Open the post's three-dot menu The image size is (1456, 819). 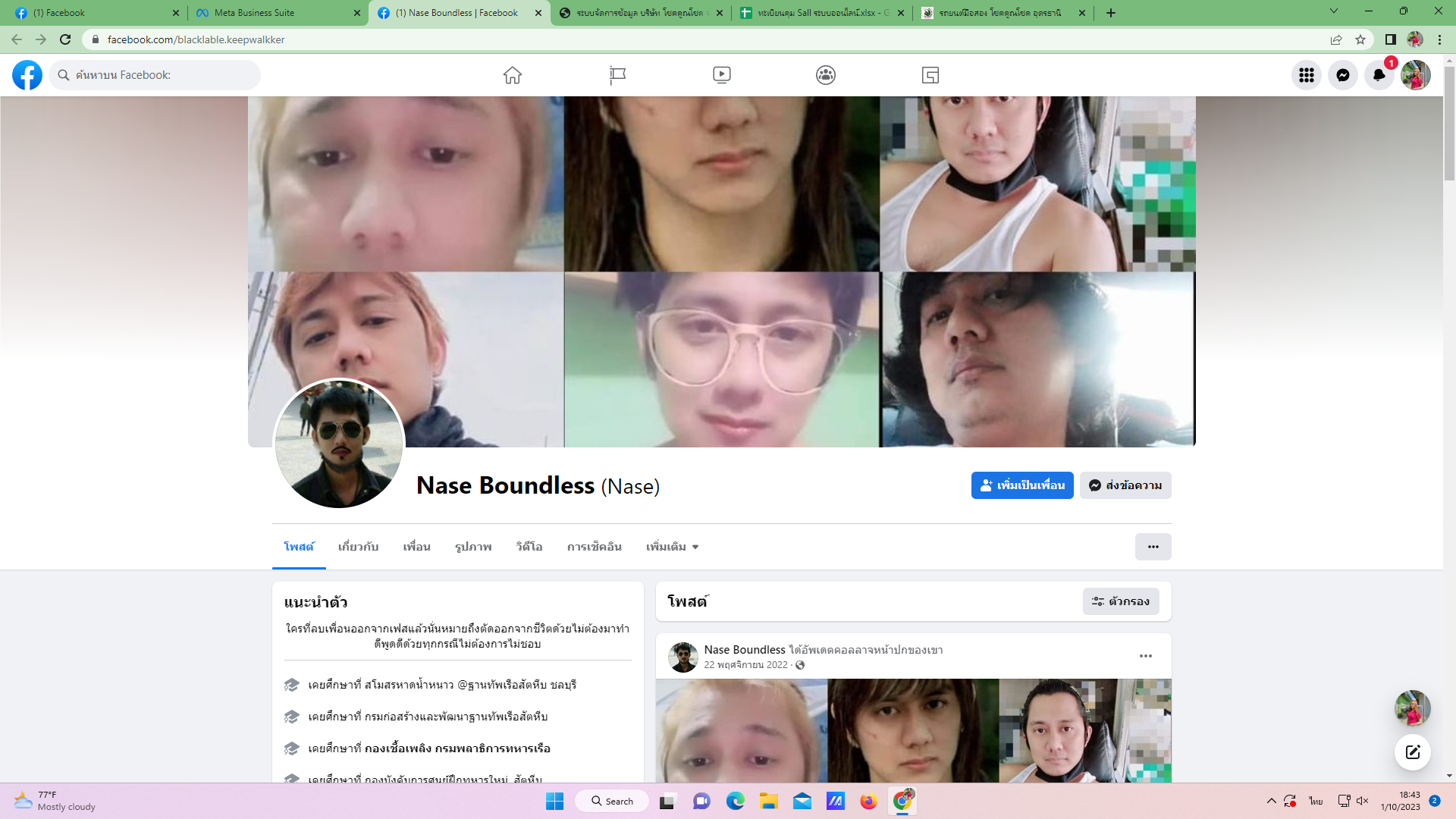1145,656
